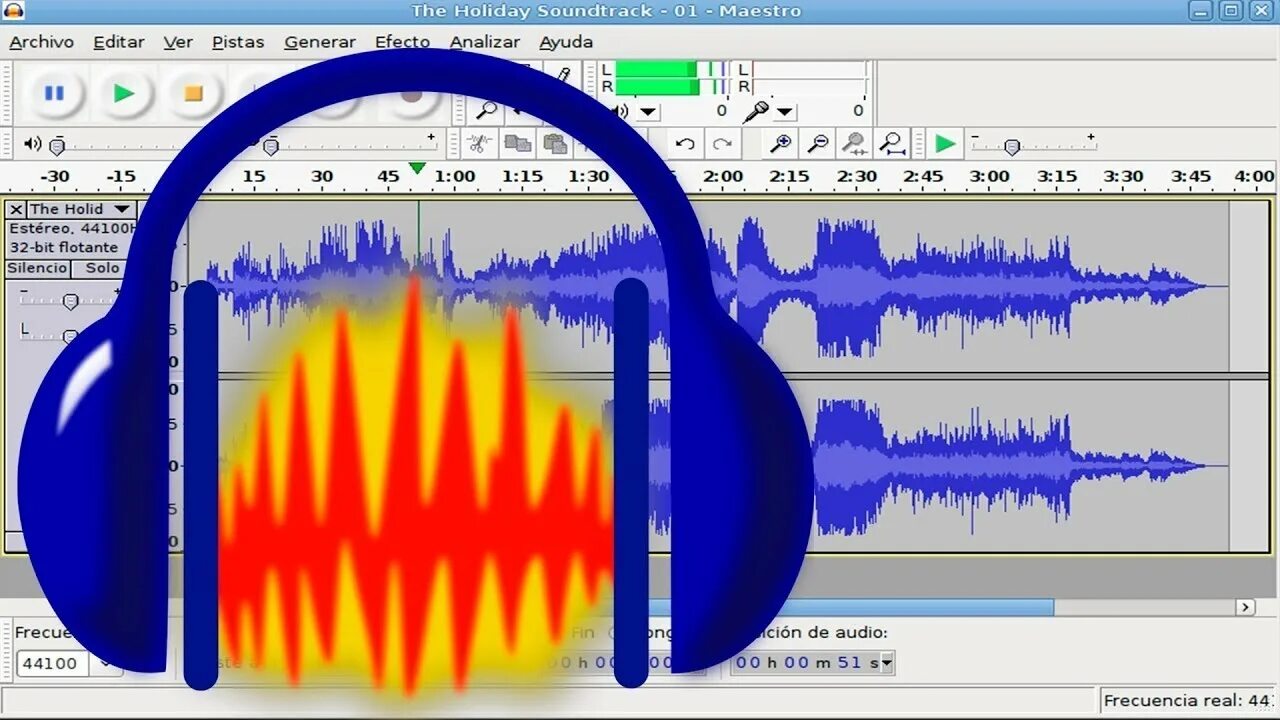Fit selection in window zoom icon
Screen dimensions: 1280x720
[x=855, y=144]
